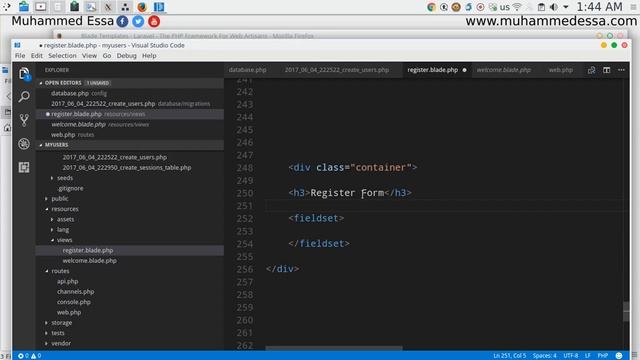
Task: Expand the vendor folder
Action: (x=47, y=343)
